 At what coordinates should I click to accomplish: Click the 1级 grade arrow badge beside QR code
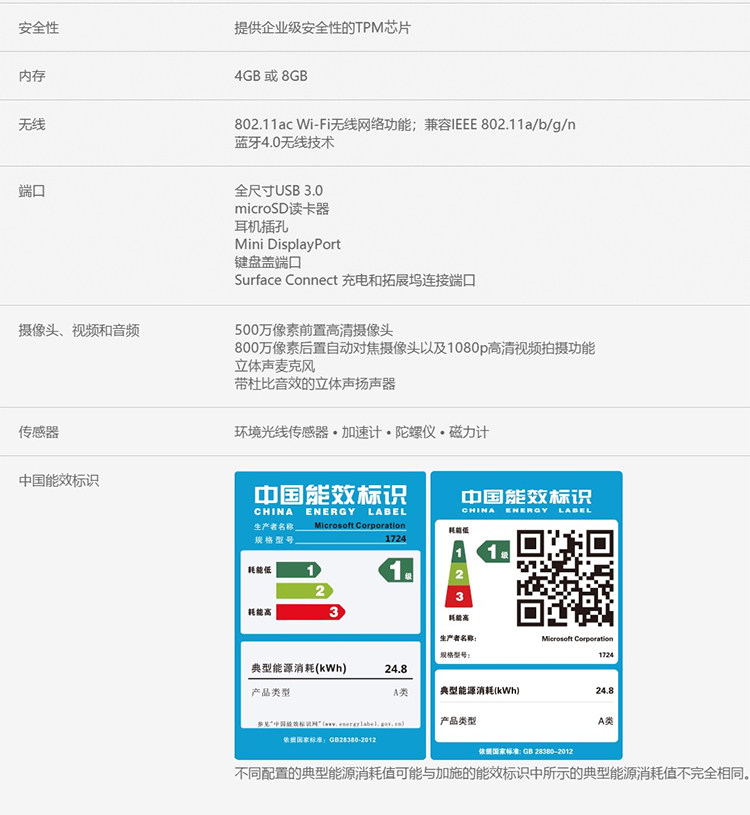pyautogui.click(x=493, y=551)
